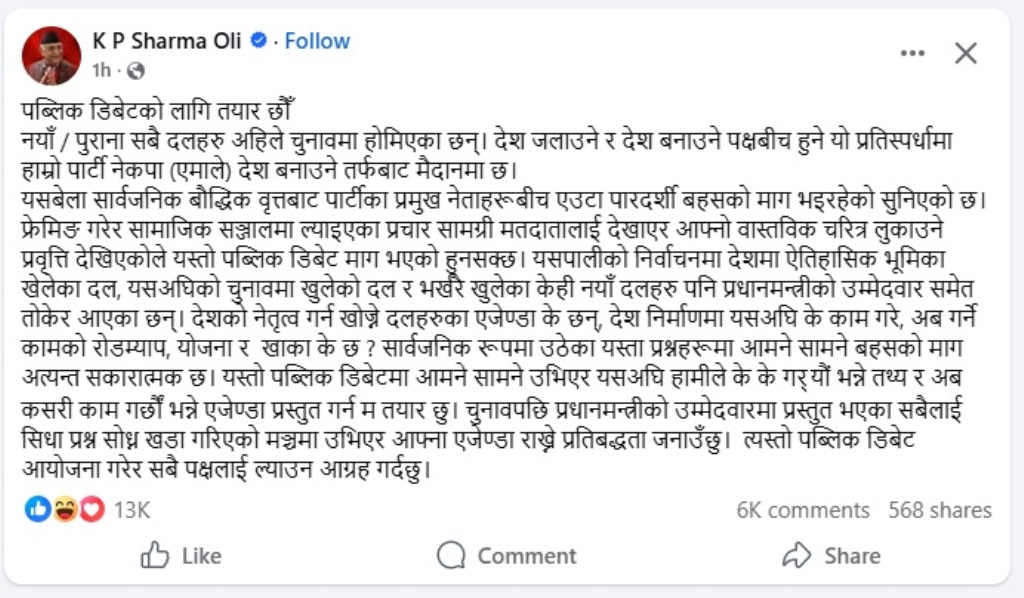
Task: View the 568 shares list
Action: 940,510
